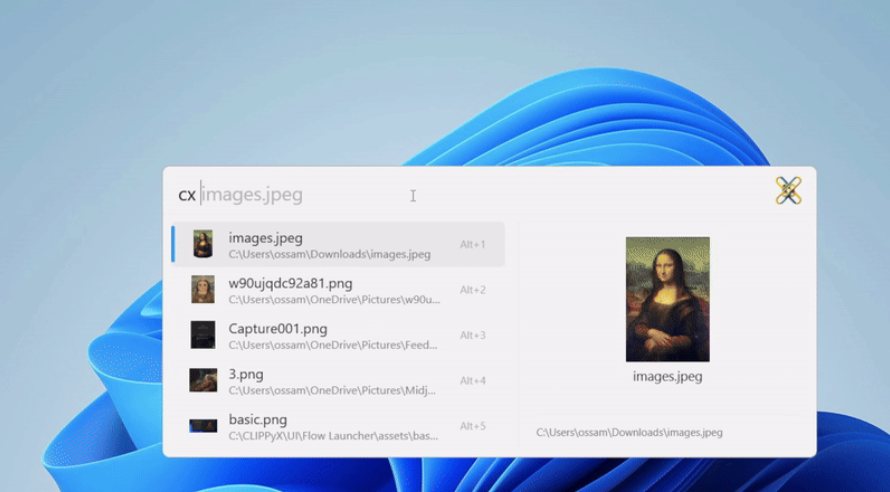This screenshot has width=890, height=492.
Task: Select the basic.png thumbnail icon
Action: tap(203, 426)
